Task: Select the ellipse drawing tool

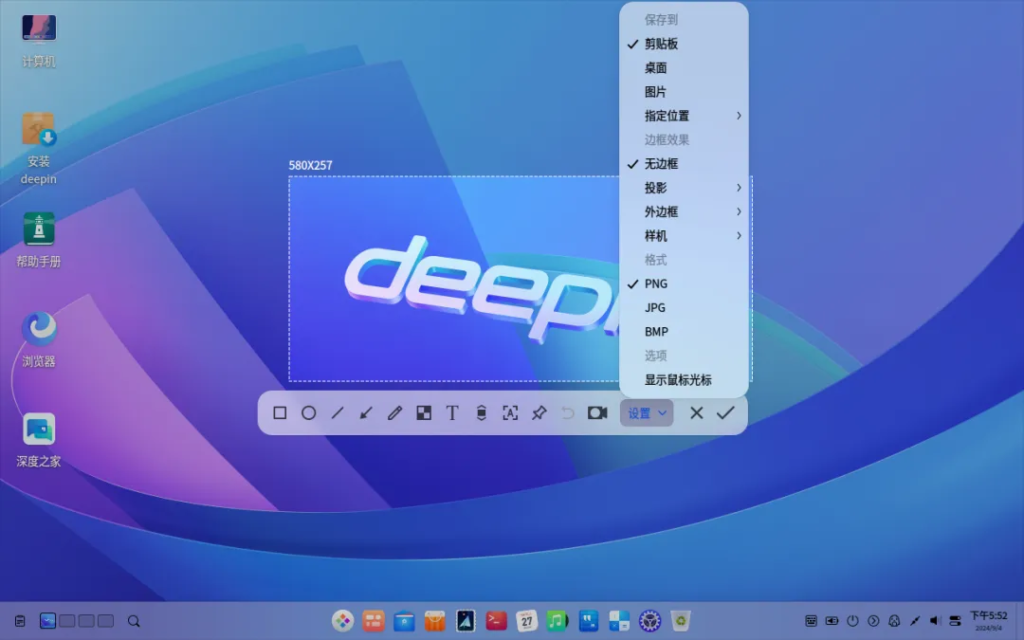Action: point(309,413)
